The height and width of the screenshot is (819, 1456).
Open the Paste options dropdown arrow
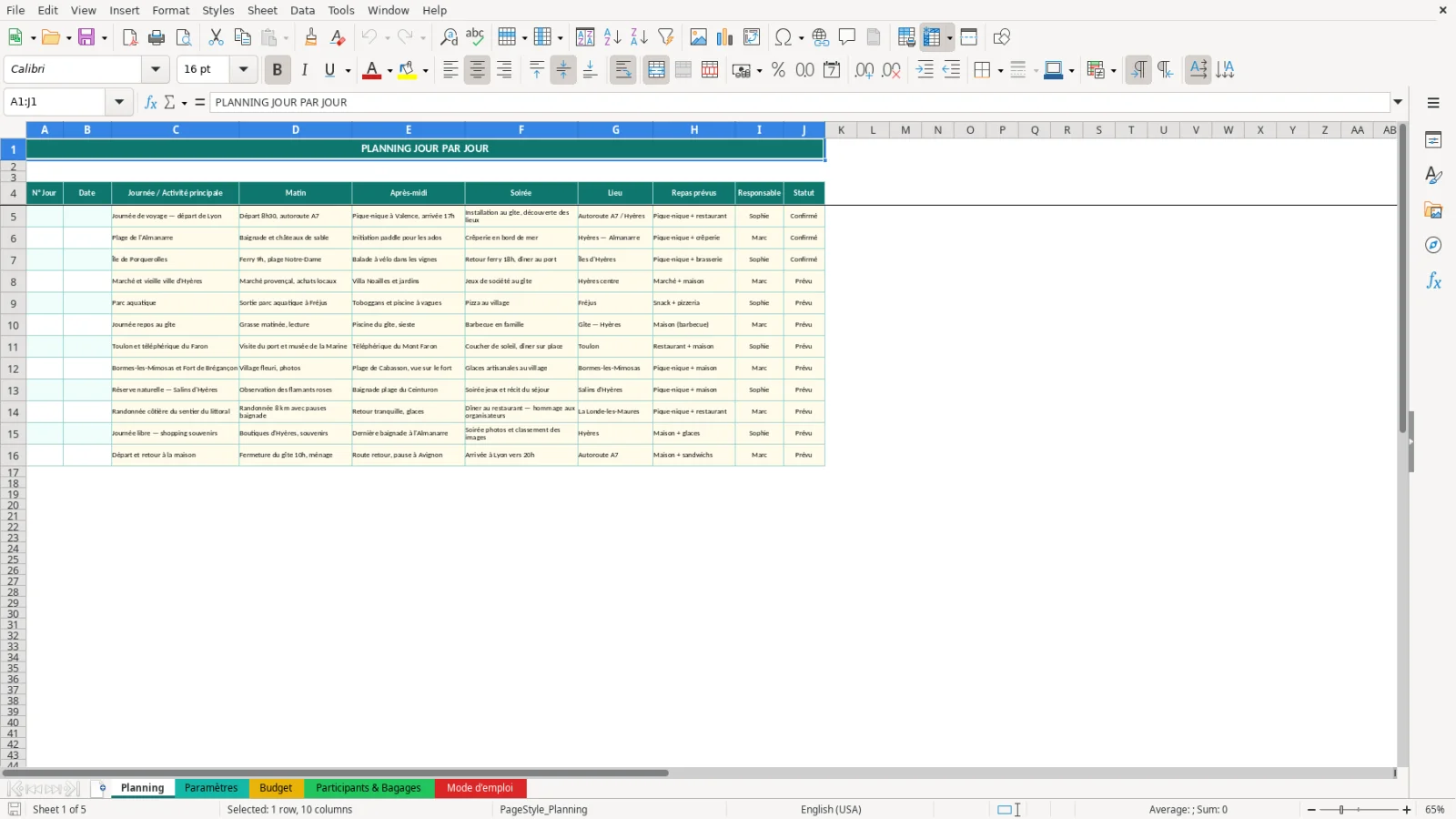pyautogui.click(x=285, y=37)
